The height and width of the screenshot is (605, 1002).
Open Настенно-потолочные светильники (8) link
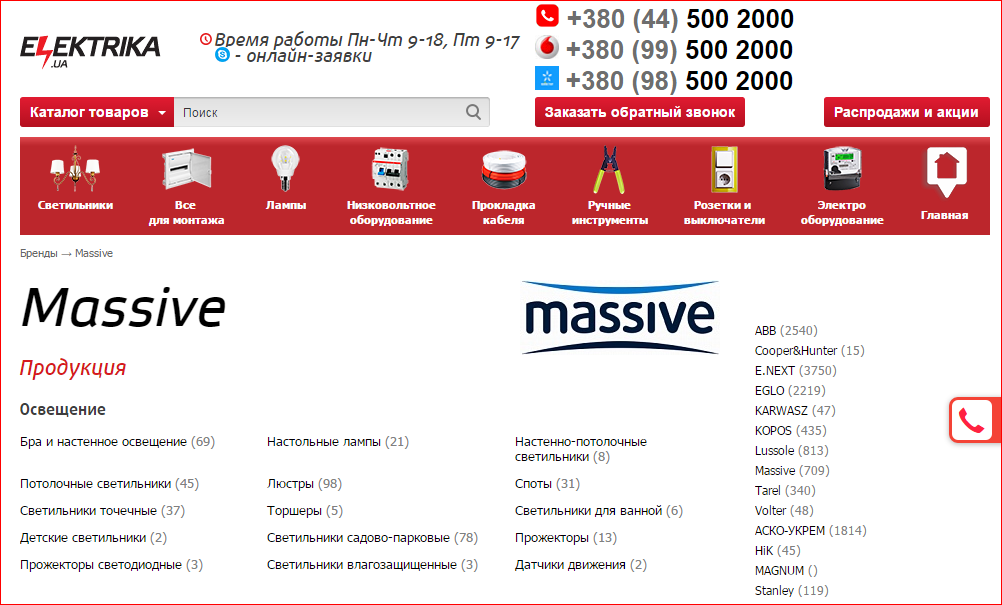(581, 449)
